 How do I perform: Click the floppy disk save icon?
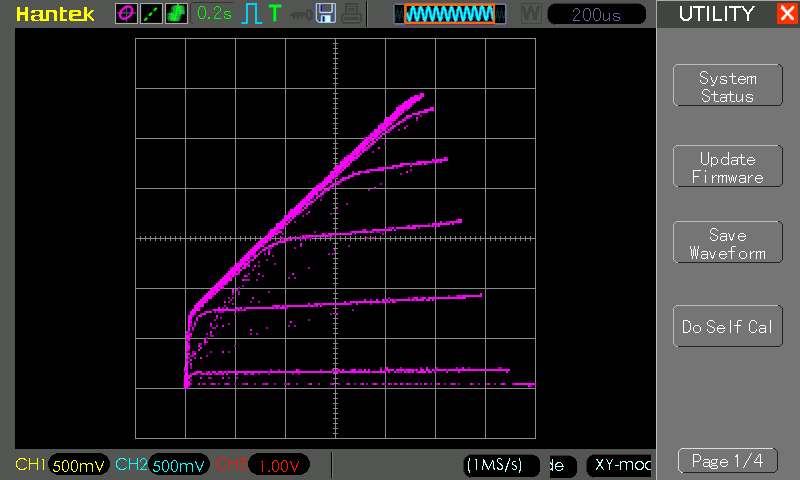point(325,14)
